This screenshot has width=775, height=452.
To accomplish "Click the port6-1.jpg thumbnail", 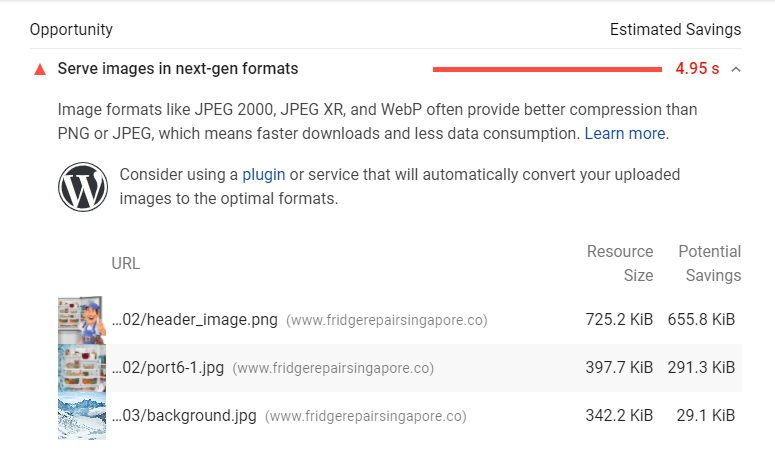I will (x=82, y=368).
